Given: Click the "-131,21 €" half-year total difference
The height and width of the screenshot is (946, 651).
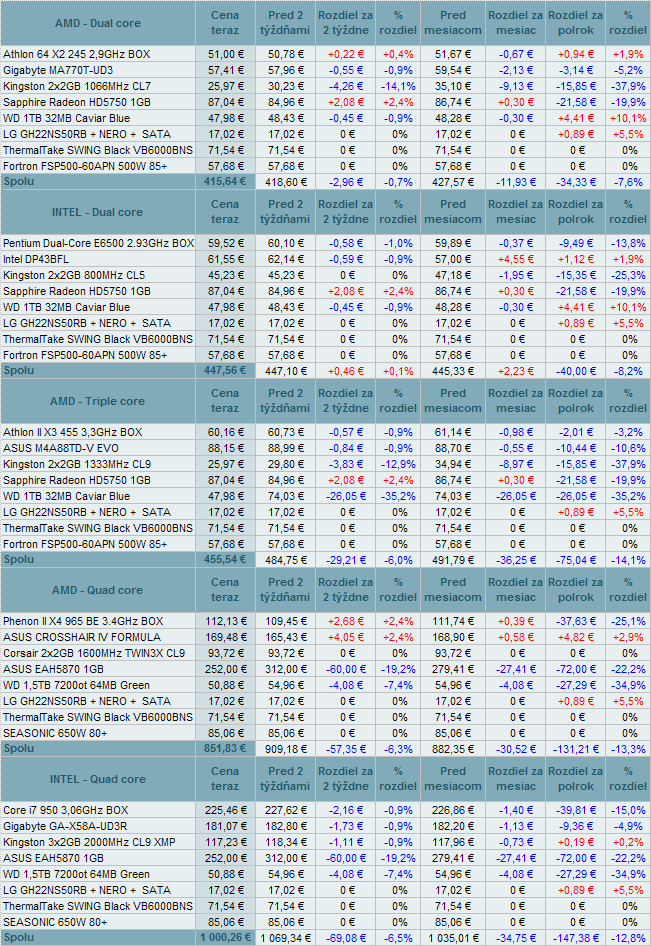Looking at the screenshot, I should (x=576, y=748).
